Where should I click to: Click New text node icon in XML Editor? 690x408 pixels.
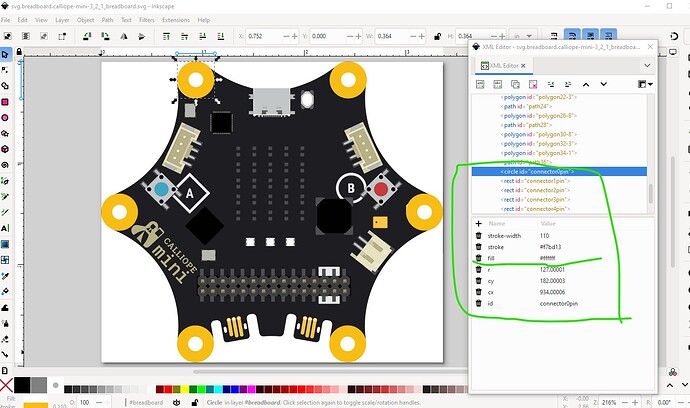[498, 84]
